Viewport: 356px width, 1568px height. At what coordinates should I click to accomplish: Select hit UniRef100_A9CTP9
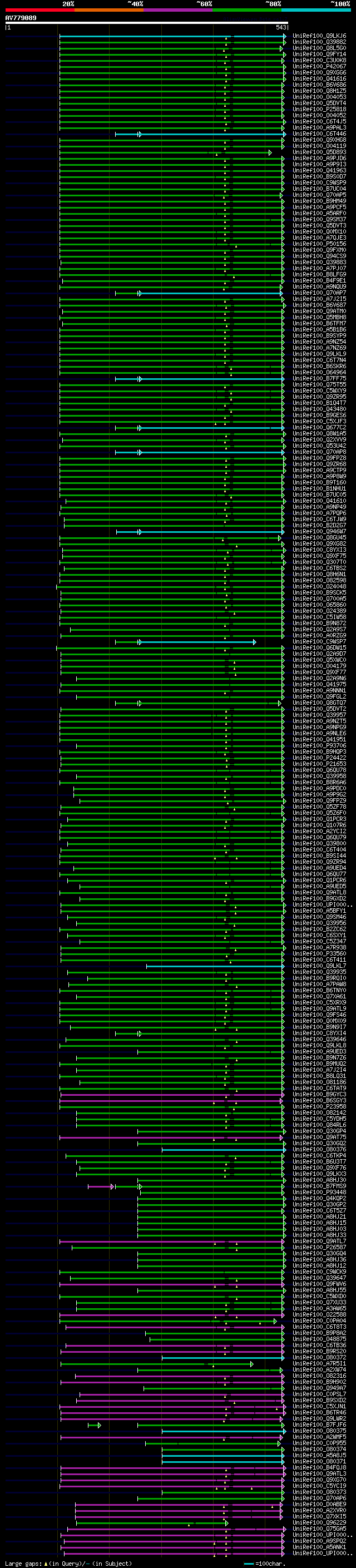coord(319,470)
